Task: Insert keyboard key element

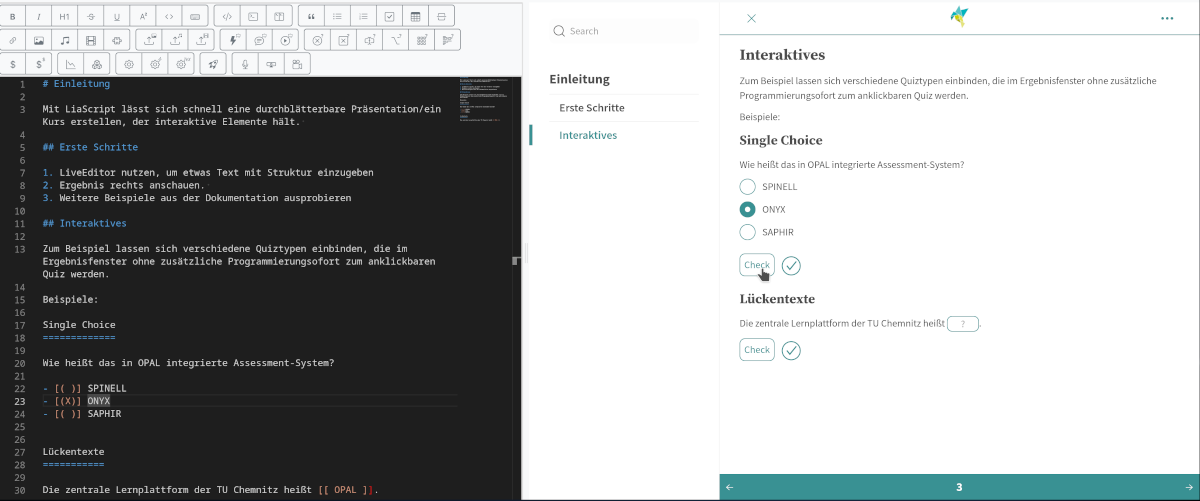Action: (195, 17)
